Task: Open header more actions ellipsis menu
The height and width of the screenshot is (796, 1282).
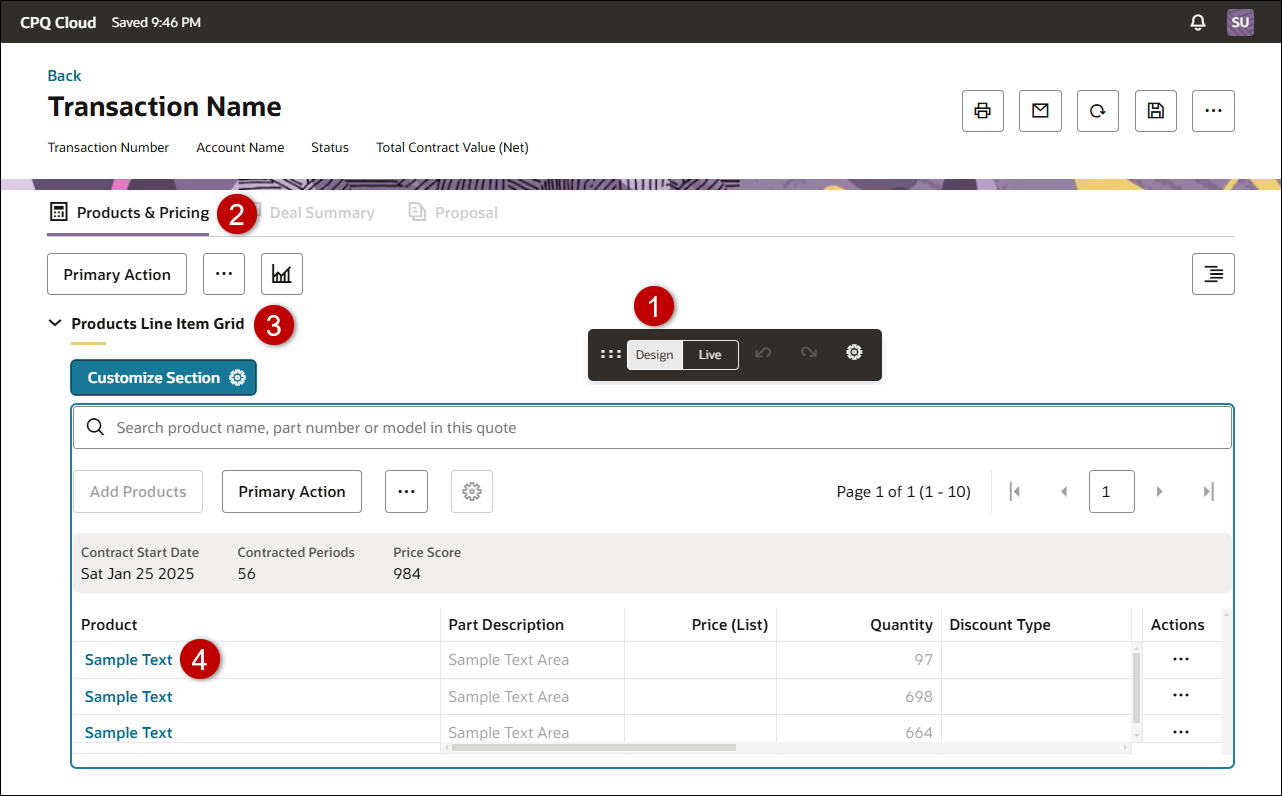Action: [x=1214, y=111]
